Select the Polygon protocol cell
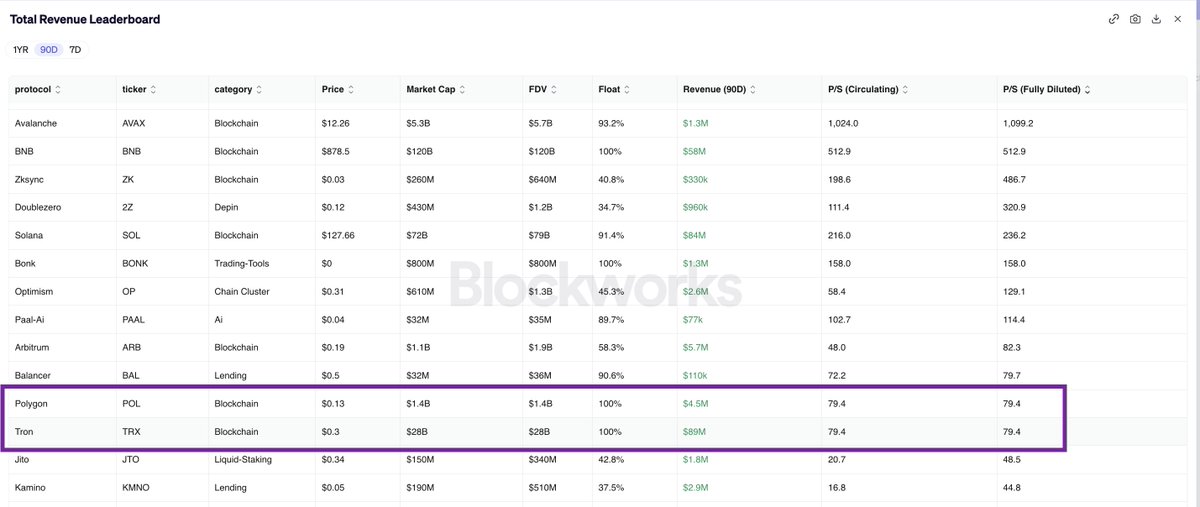The image size is (1200, 507). tap(32, 403)
